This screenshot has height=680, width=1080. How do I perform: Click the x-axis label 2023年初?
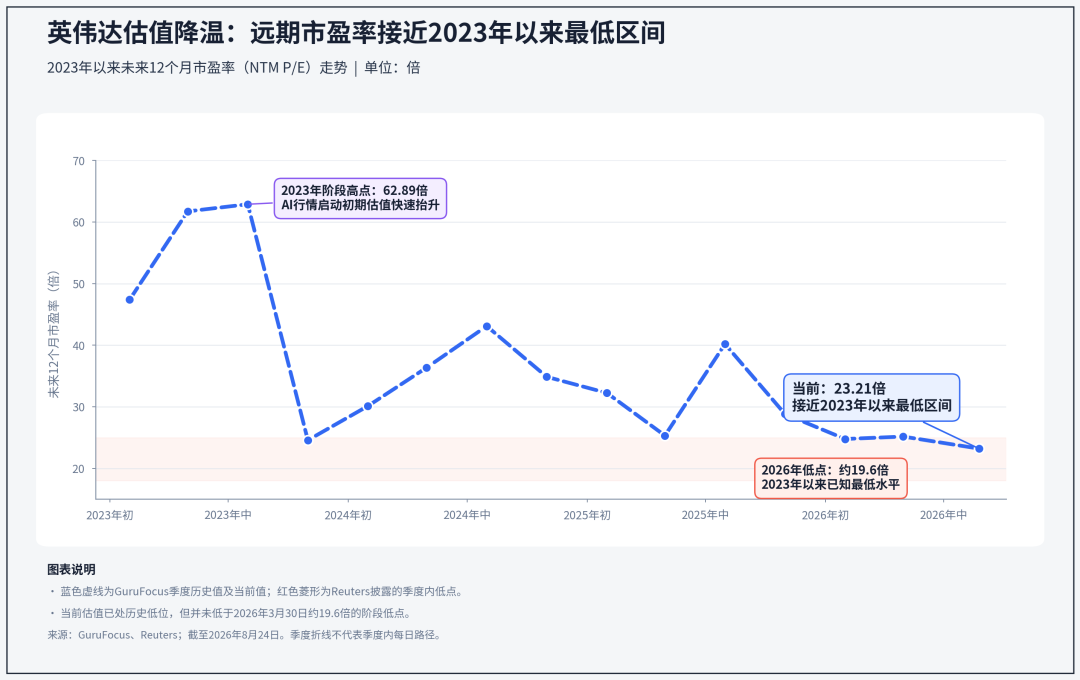click(110, 515)
